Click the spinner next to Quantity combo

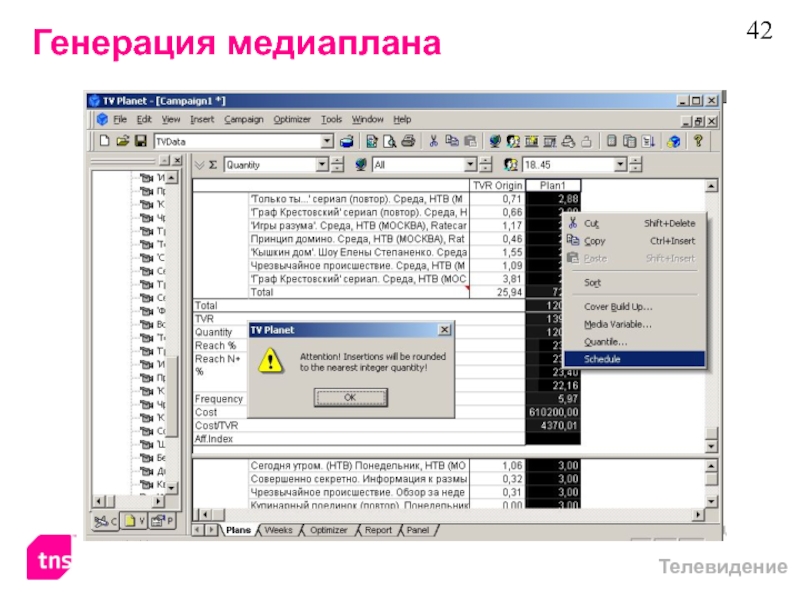(337, 165)
